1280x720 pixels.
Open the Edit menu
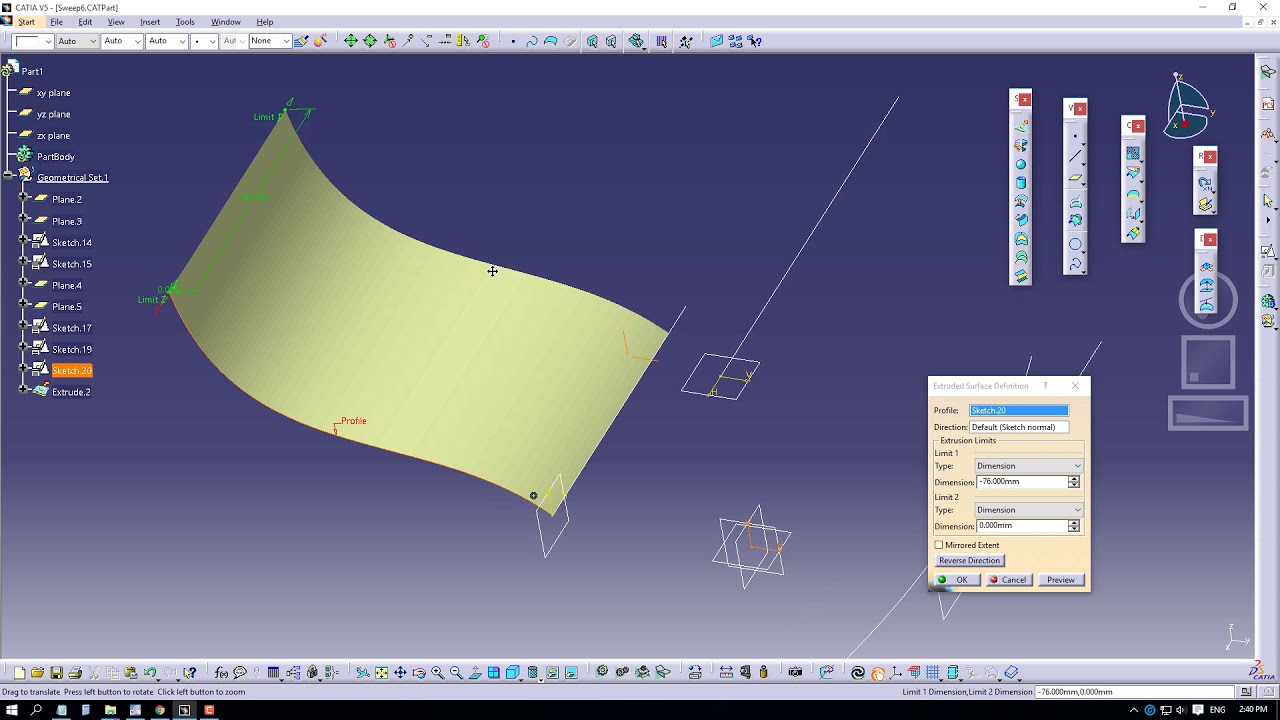[85, 22]
